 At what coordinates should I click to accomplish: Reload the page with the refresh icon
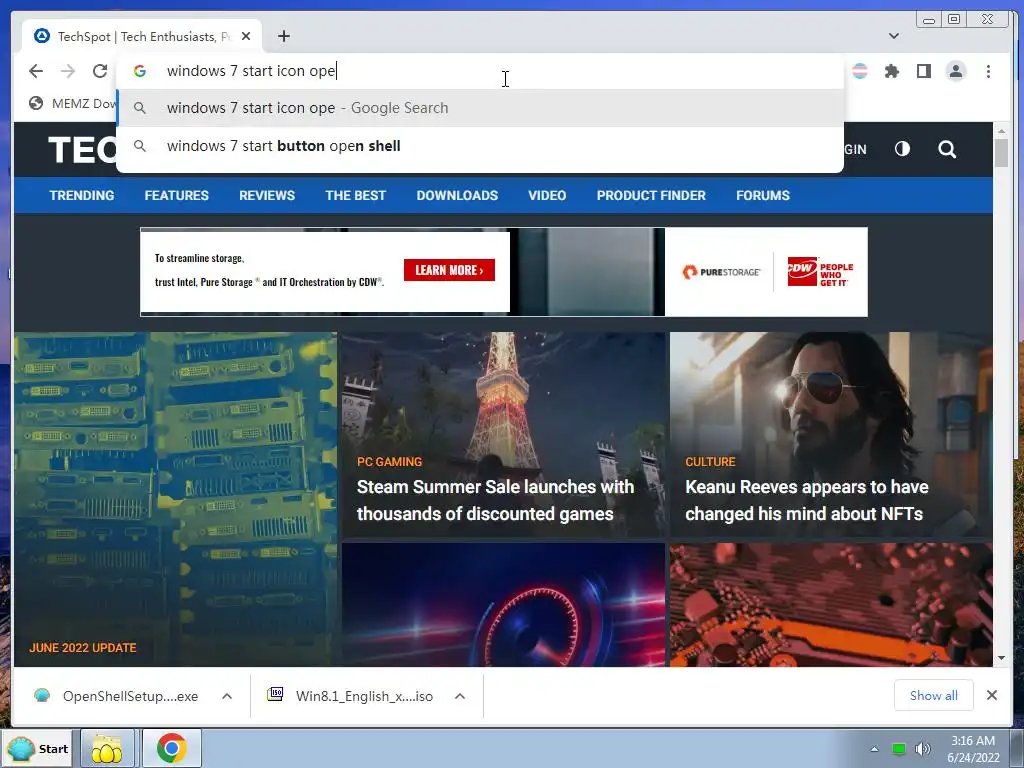point(100,71)
